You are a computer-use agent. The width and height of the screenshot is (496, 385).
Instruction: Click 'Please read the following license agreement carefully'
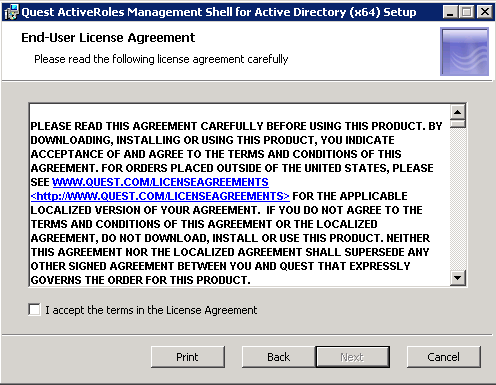(x=161, y=59)
